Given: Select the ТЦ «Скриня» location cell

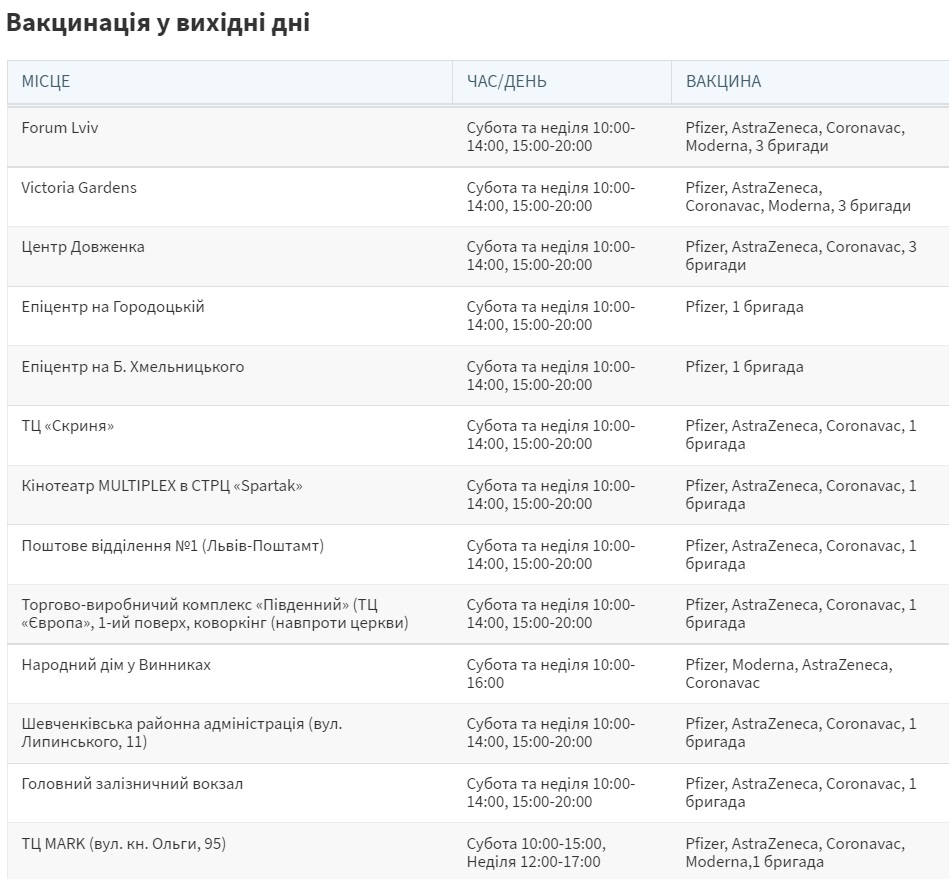Looking at the screenshot, I should [68, 426].
